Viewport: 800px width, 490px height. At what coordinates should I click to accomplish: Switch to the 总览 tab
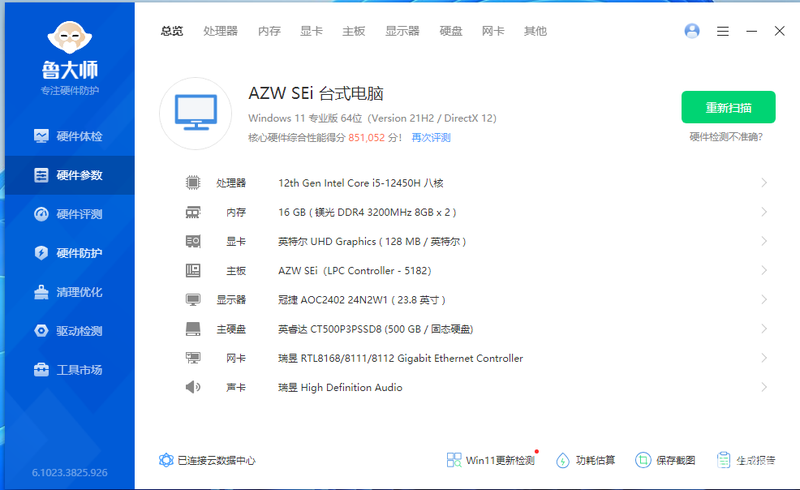(172, 31)
